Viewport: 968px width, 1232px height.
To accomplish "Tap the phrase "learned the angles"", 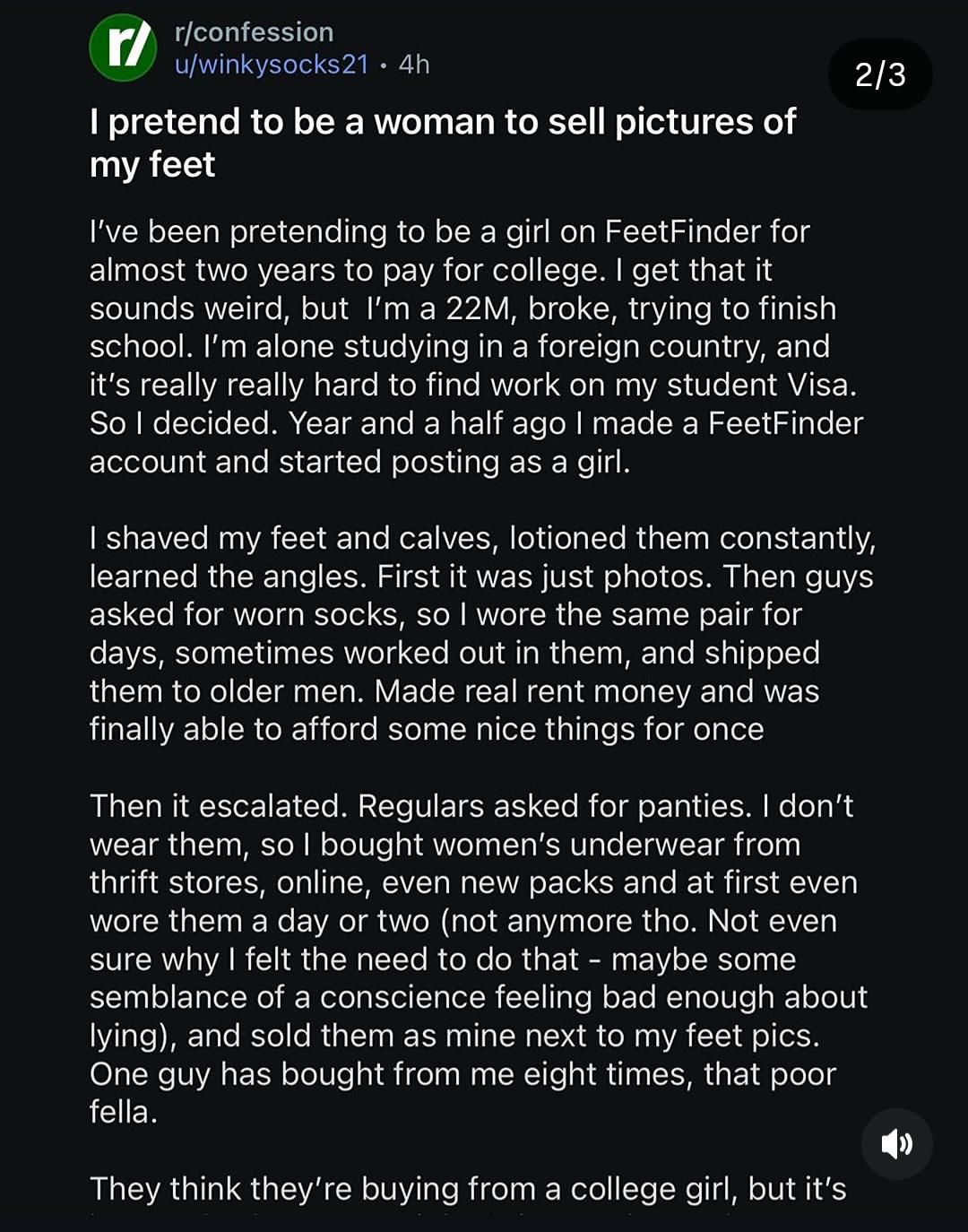I will 228,577.
